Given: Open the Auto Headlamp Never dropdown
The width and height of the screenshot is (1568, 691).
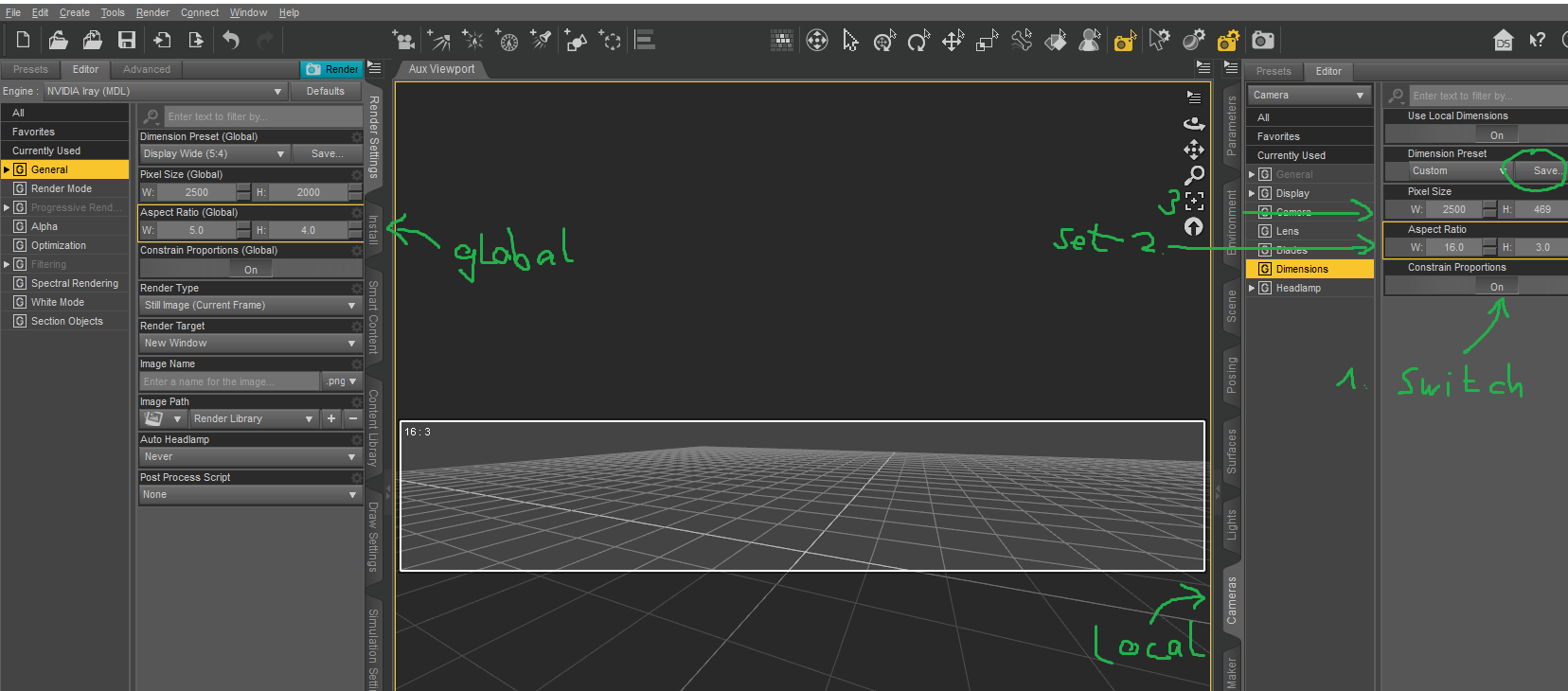Looking at the screenshot, I should coord(250,456).
